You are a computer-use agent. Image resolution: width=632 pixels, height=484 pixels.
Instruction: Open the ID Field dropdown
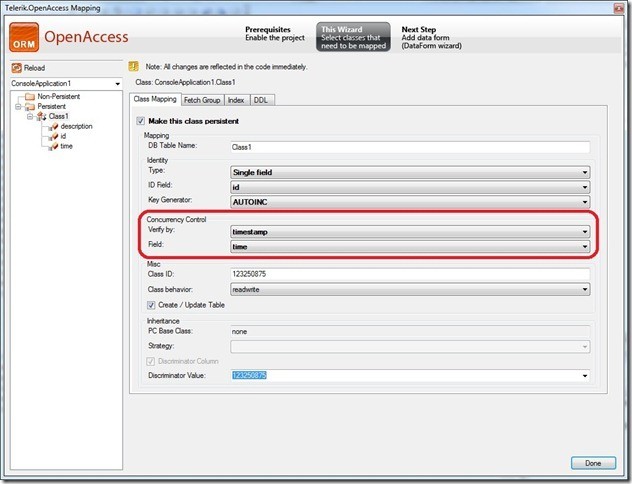[410, 187]
